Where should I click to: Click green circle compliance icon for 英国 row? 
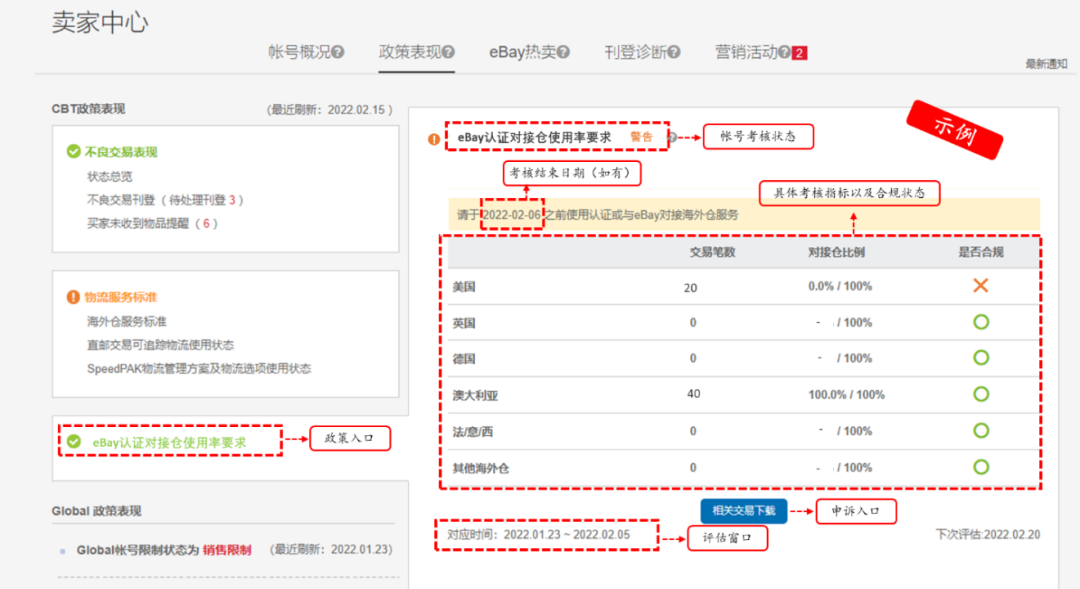pos(980,321)
